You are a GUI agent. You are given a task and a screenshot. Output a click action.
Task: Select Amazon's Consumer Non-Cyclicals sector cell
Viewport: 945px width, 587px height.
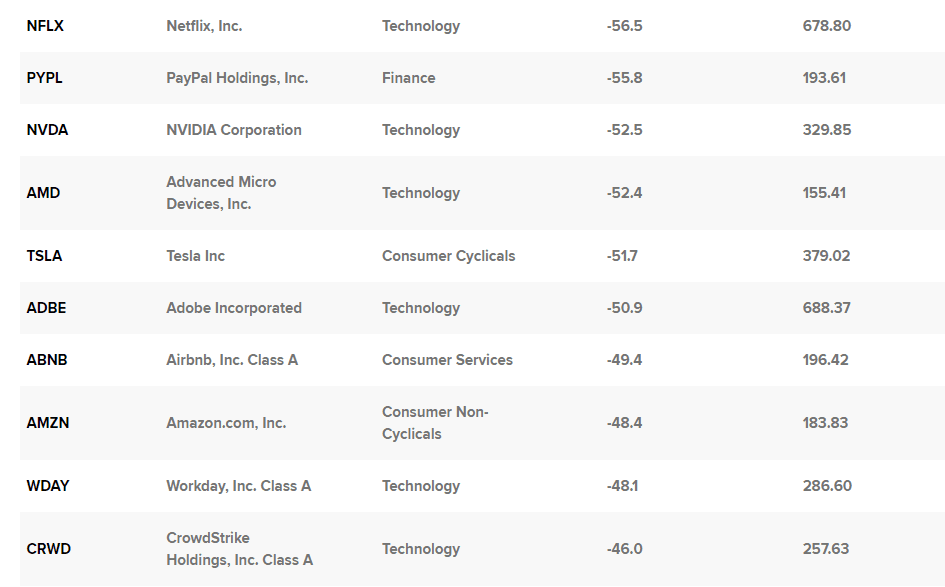pyautogui.click(x=435, y=423)
